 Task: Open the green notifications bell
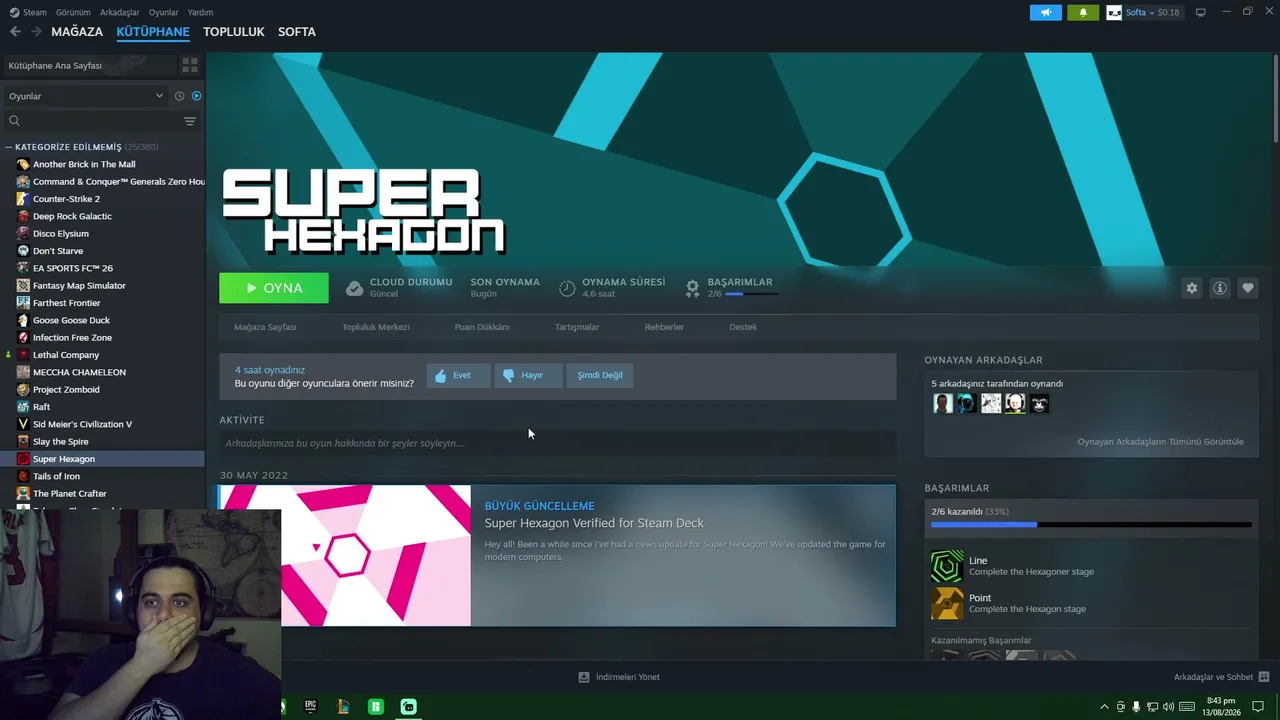click(x=1083, y=13)
